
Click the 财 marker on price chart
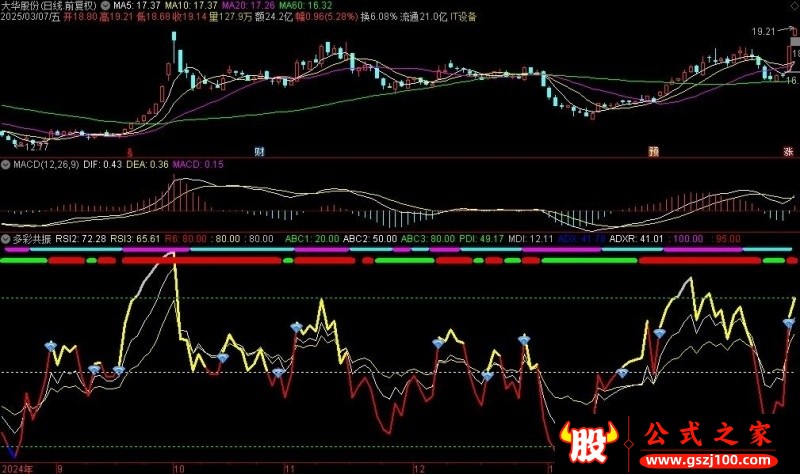[259, 152]
